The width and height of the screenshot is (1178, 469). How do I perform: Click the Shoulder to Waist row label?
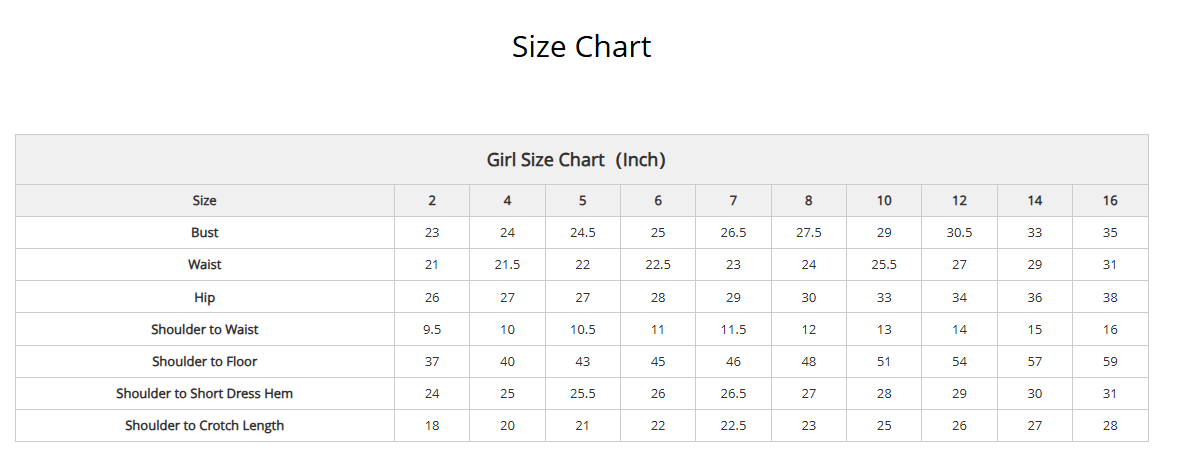[204, 329]
